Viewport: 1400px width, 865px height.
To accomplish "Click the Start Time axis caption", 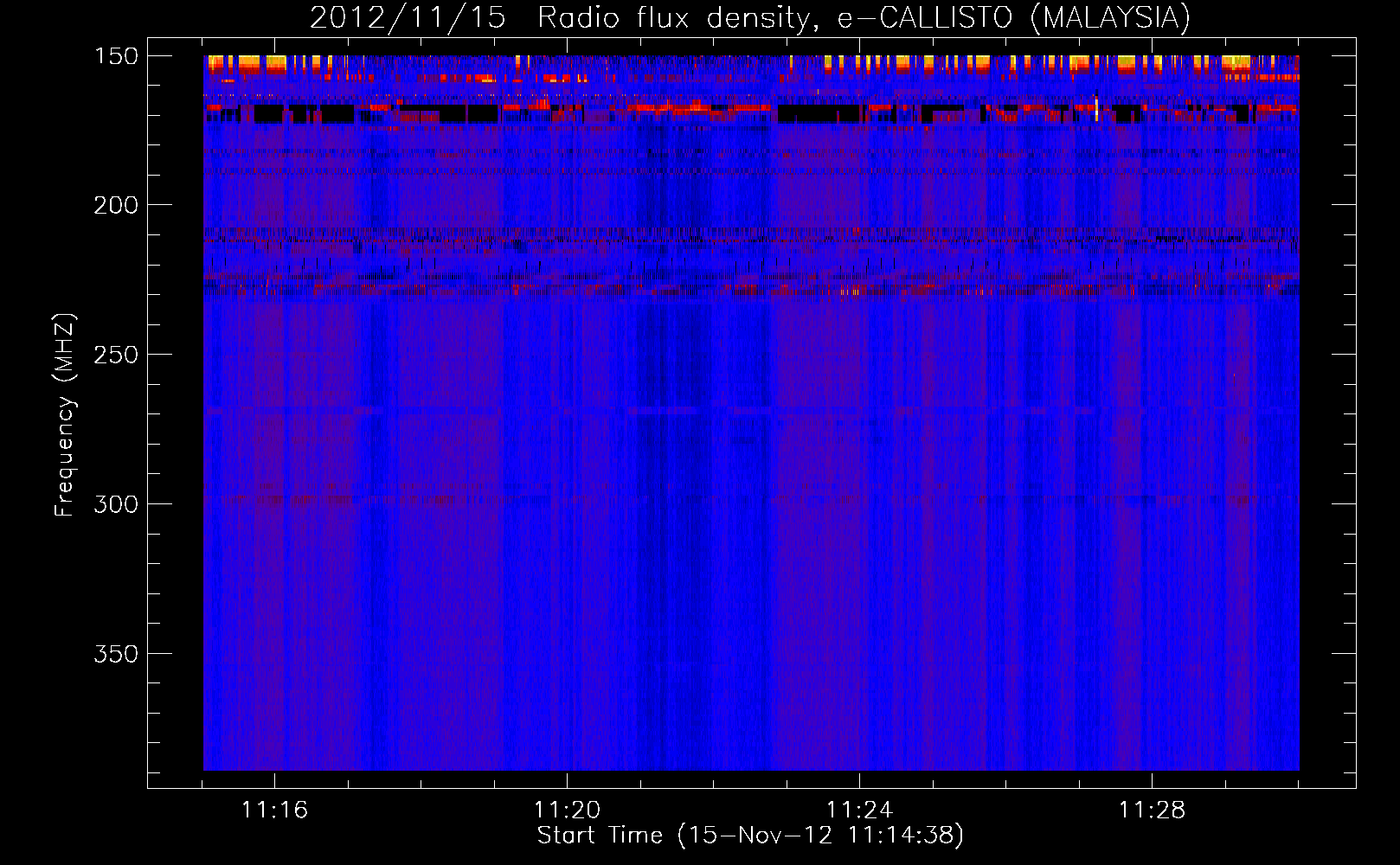I will point(750,836).
